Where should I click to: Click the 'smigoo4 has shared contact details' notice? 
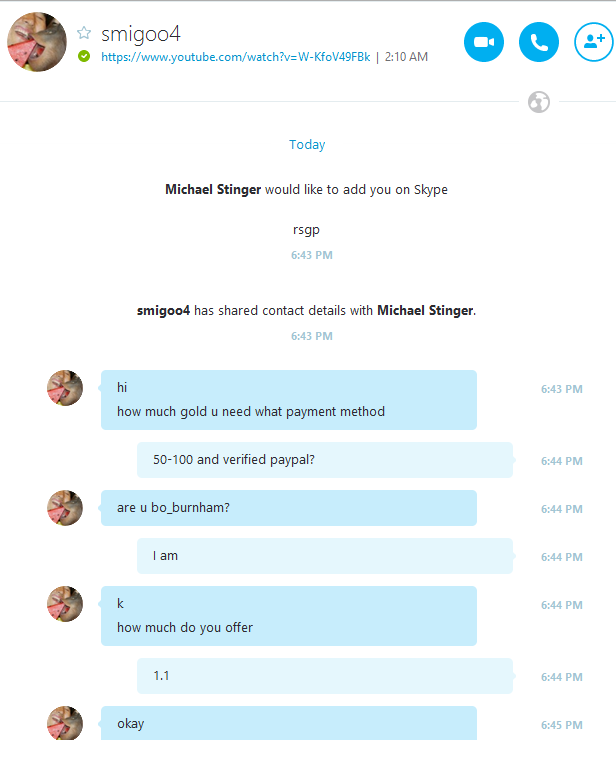coord(306,311)
